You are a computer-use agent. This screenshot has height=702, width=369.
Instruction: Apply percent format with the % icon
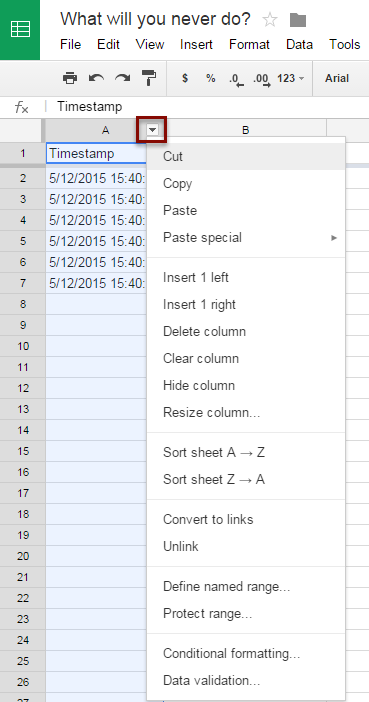(210, 78)
